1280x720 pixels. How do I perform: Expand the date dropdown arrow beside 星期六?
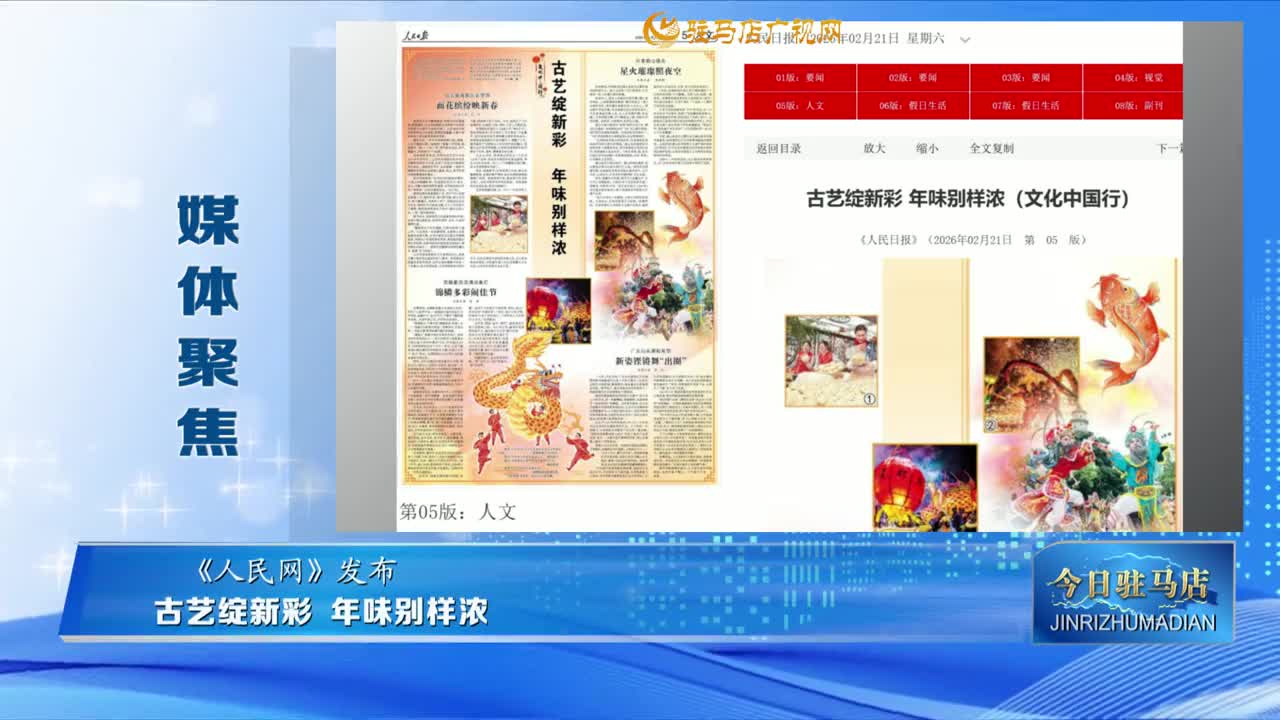pyautogui.click(x=965, y=40)
